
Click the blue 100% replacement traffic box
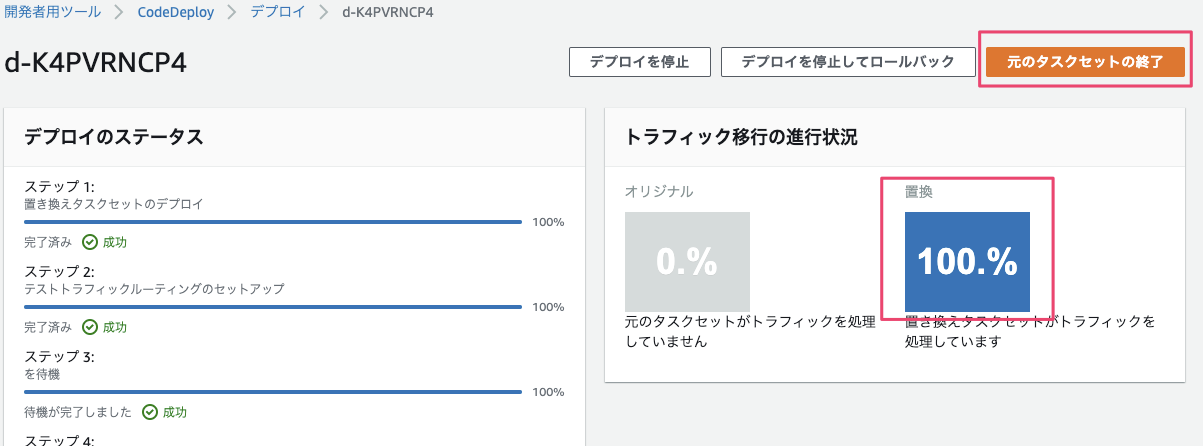tap(967, 261)
